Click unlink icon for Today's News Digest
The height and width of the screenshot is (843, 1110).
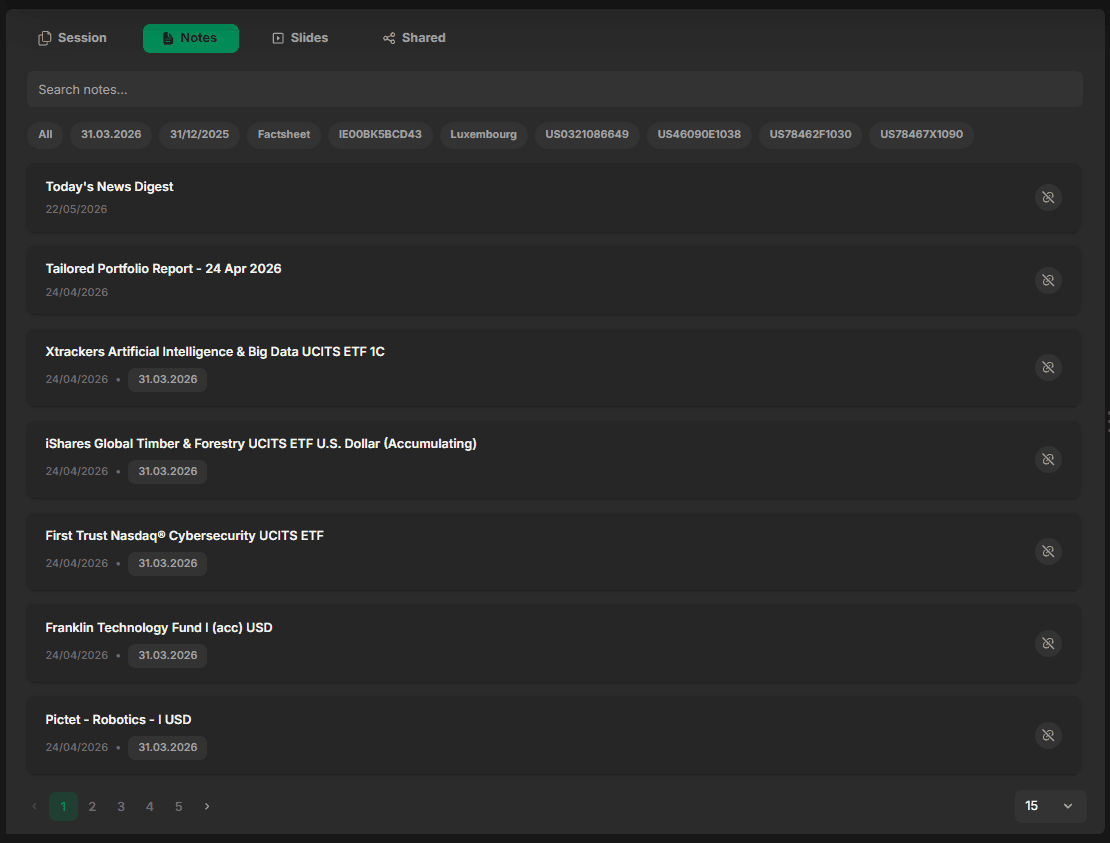1048,197
